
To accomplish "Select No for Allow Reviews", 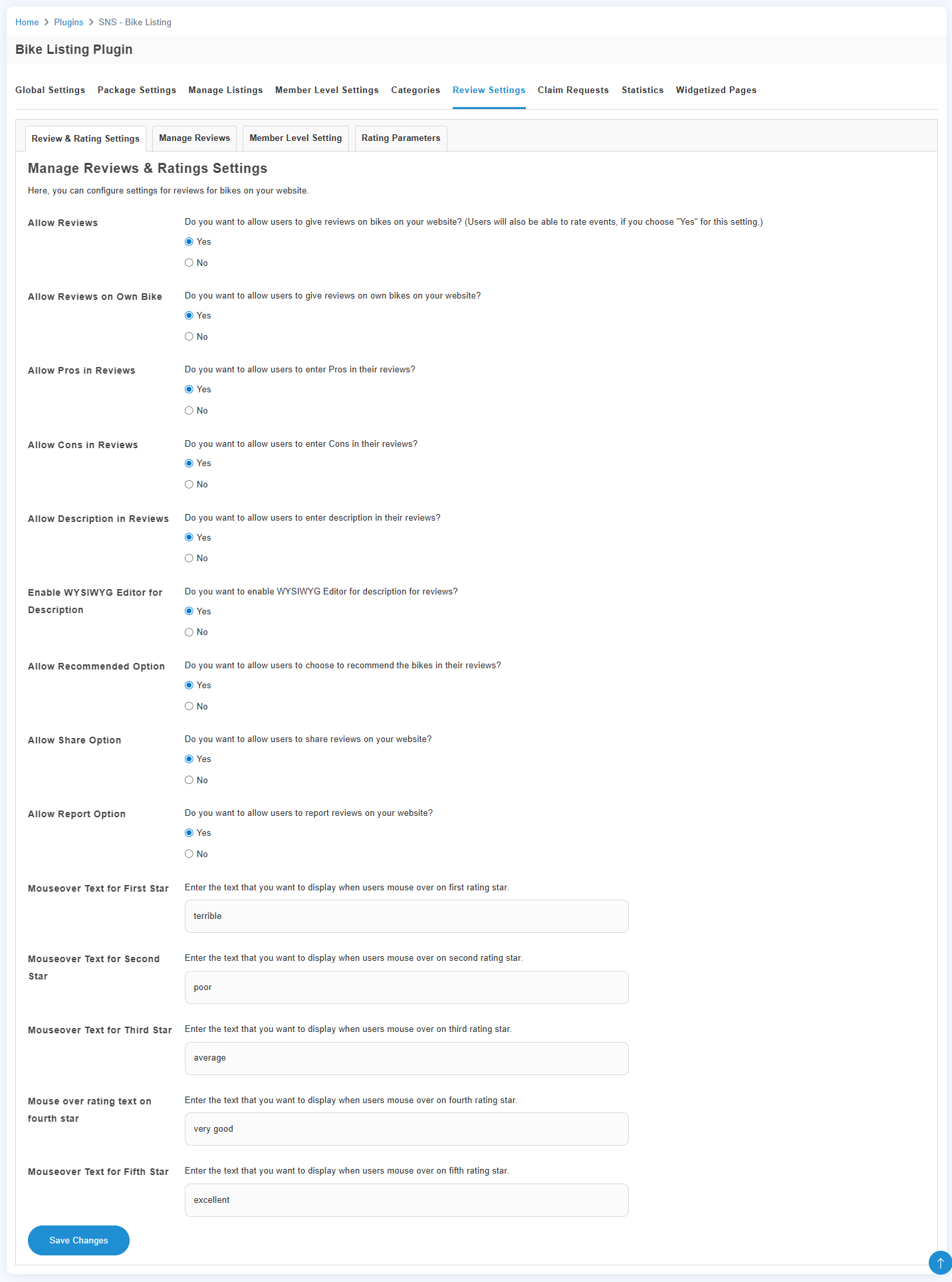I will pyautogui.click(x=189, y=263).
